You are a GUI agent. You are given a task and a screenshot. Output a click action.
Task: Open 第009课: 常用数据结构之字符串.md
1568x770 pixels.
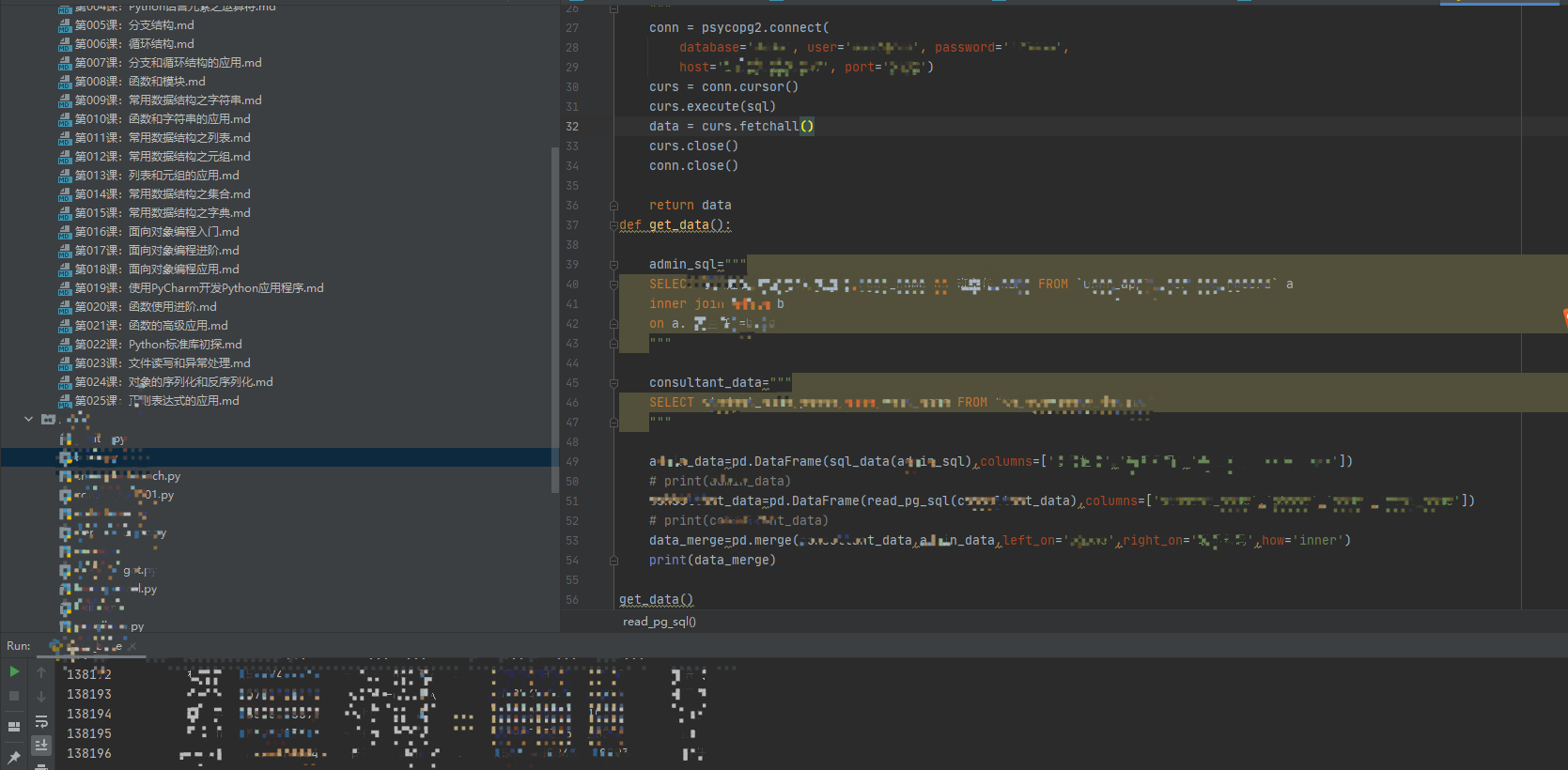tap(168, 100)
